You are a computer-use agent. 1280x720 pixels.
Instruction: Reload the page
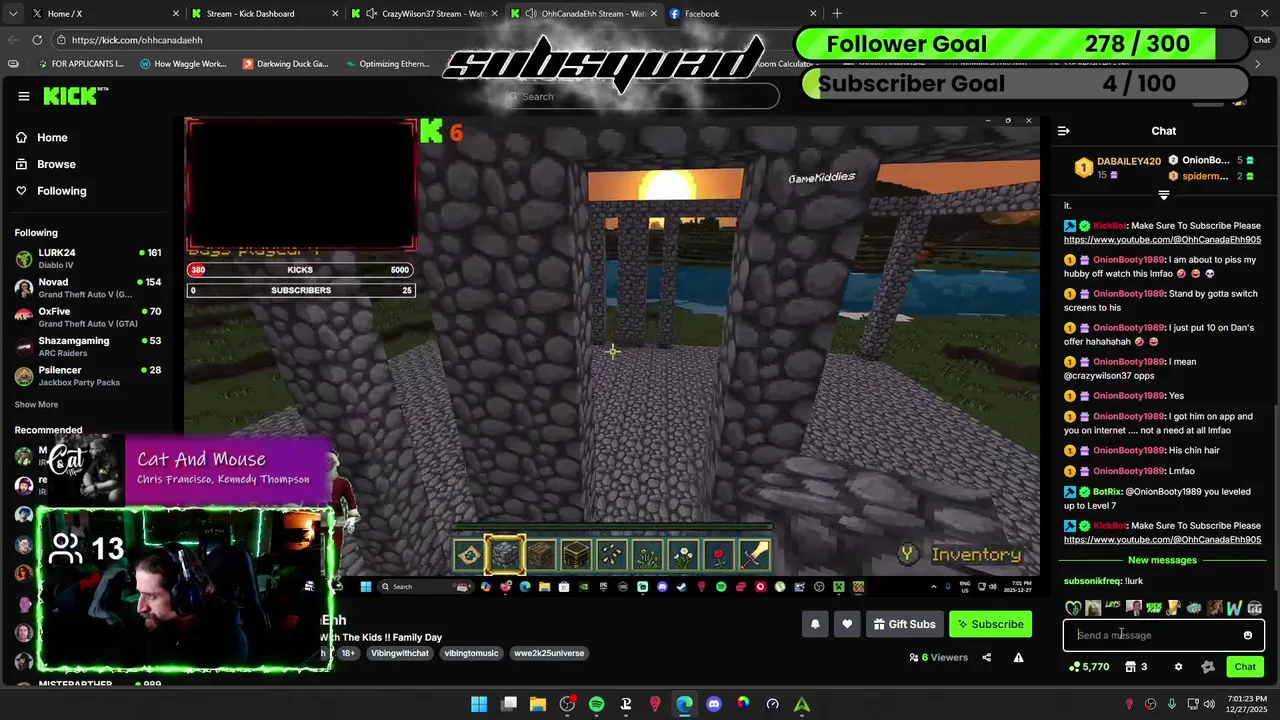point(37,40)
